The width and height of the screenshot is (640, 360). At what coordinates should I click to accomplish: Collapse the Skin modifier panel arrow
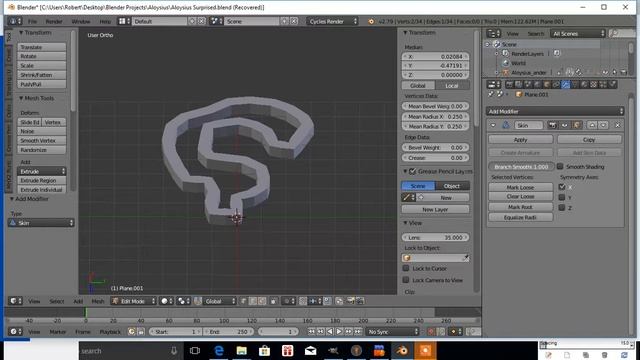click(493, 125)
